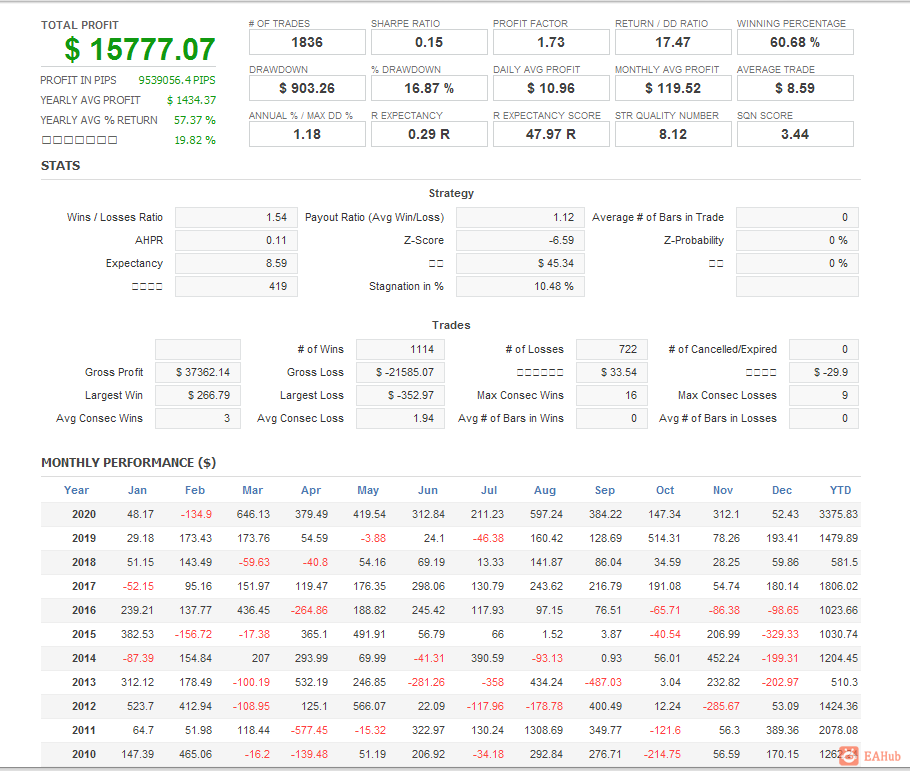Select the % Drawdown value 16.87 %
The image size is (910, 771).
[429, 88]
